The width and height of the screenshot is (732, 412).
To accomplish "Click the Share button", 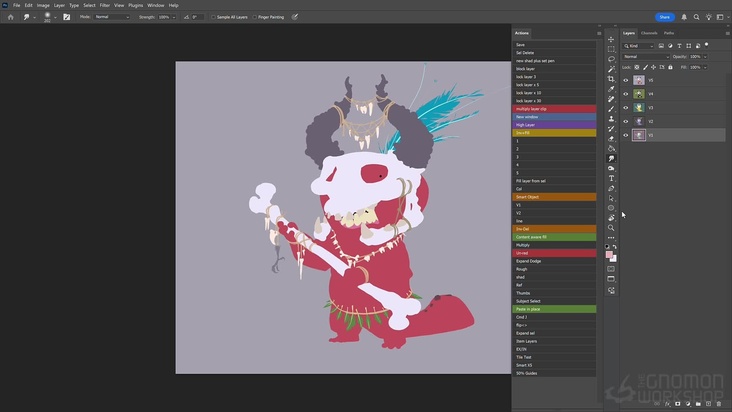I will coord(664,17).
